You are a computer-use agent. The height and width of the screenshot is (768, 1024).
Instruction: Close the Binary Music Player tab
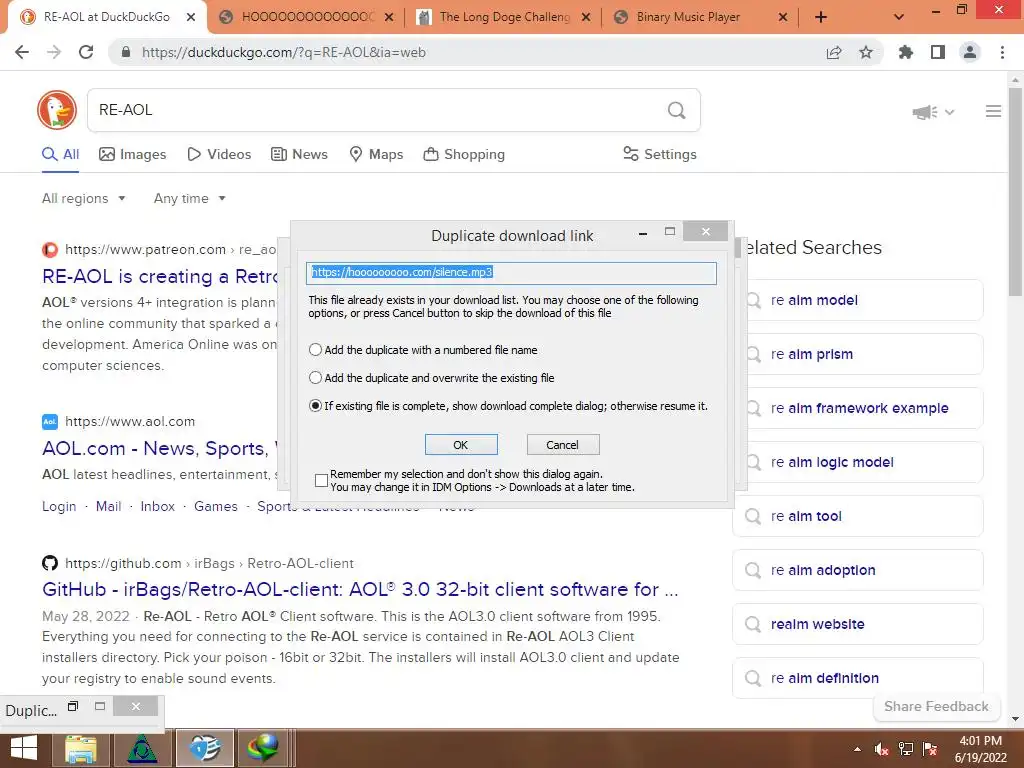click(783, 18)
